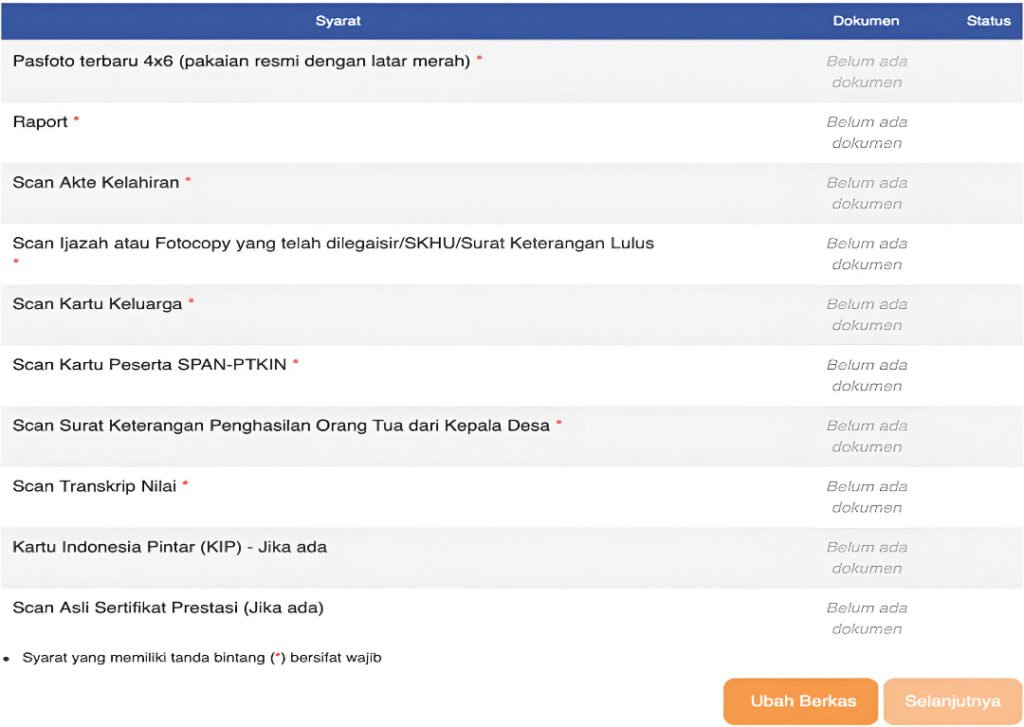The image size is (1024, 727).
Task: Click the Ubah Berkas button
Action: 800,701
